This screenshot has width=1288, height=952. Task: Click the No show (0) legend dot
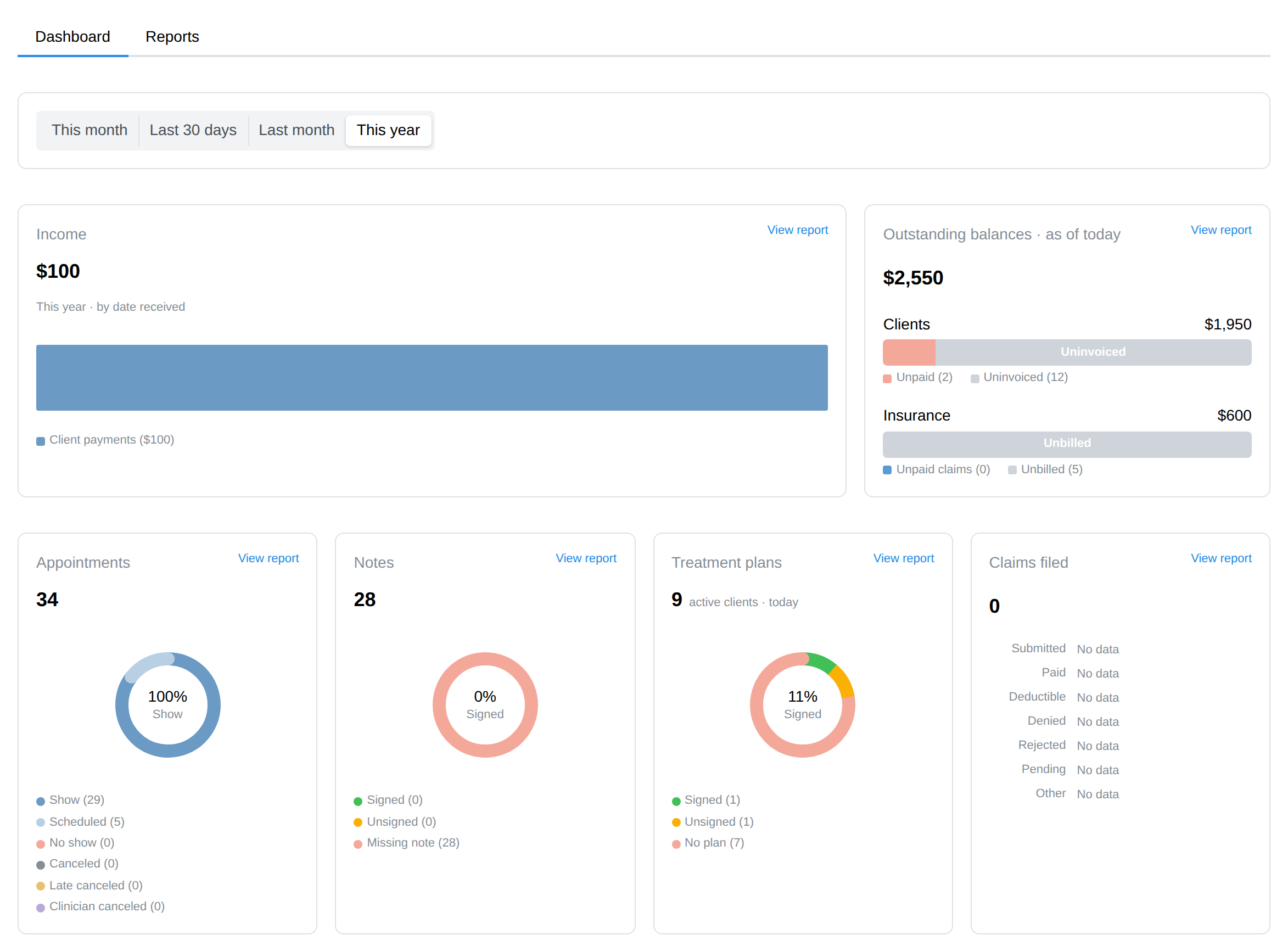point(40,844)
